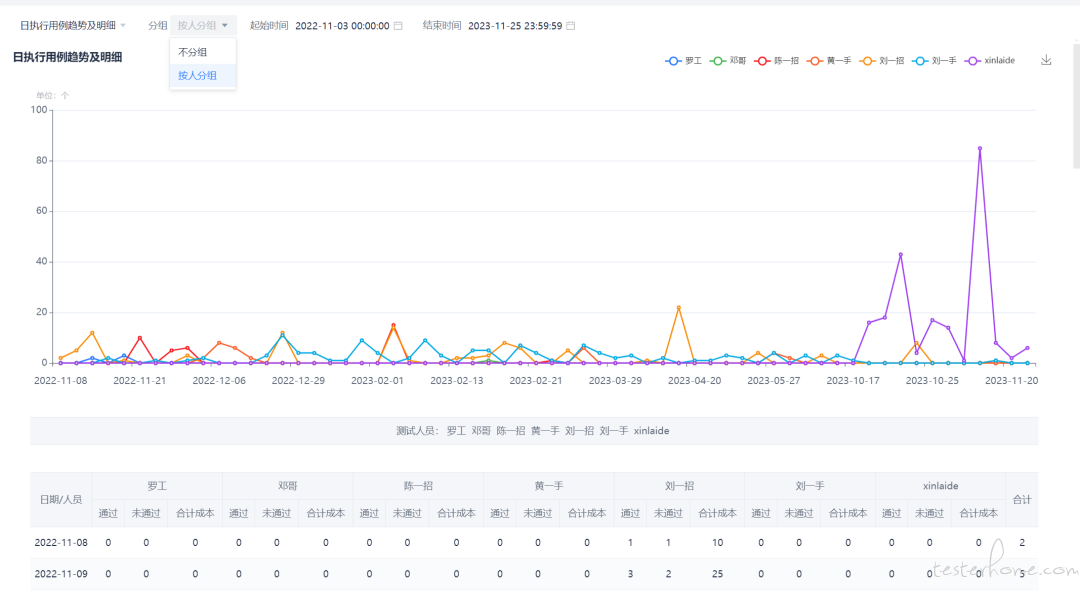This screenshot has height=592, width=1080.
Task: Open the end time calendar icon
Action: [x=571, y=26]
